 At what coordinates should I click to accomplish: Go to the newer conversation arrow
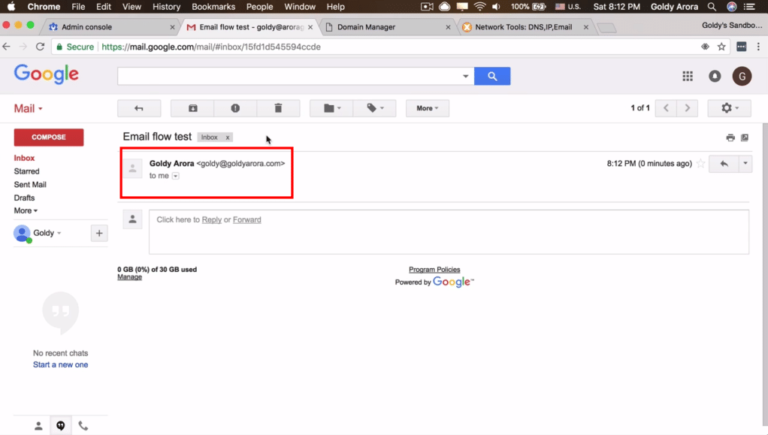pyautogui.click(x=666, y=108)
